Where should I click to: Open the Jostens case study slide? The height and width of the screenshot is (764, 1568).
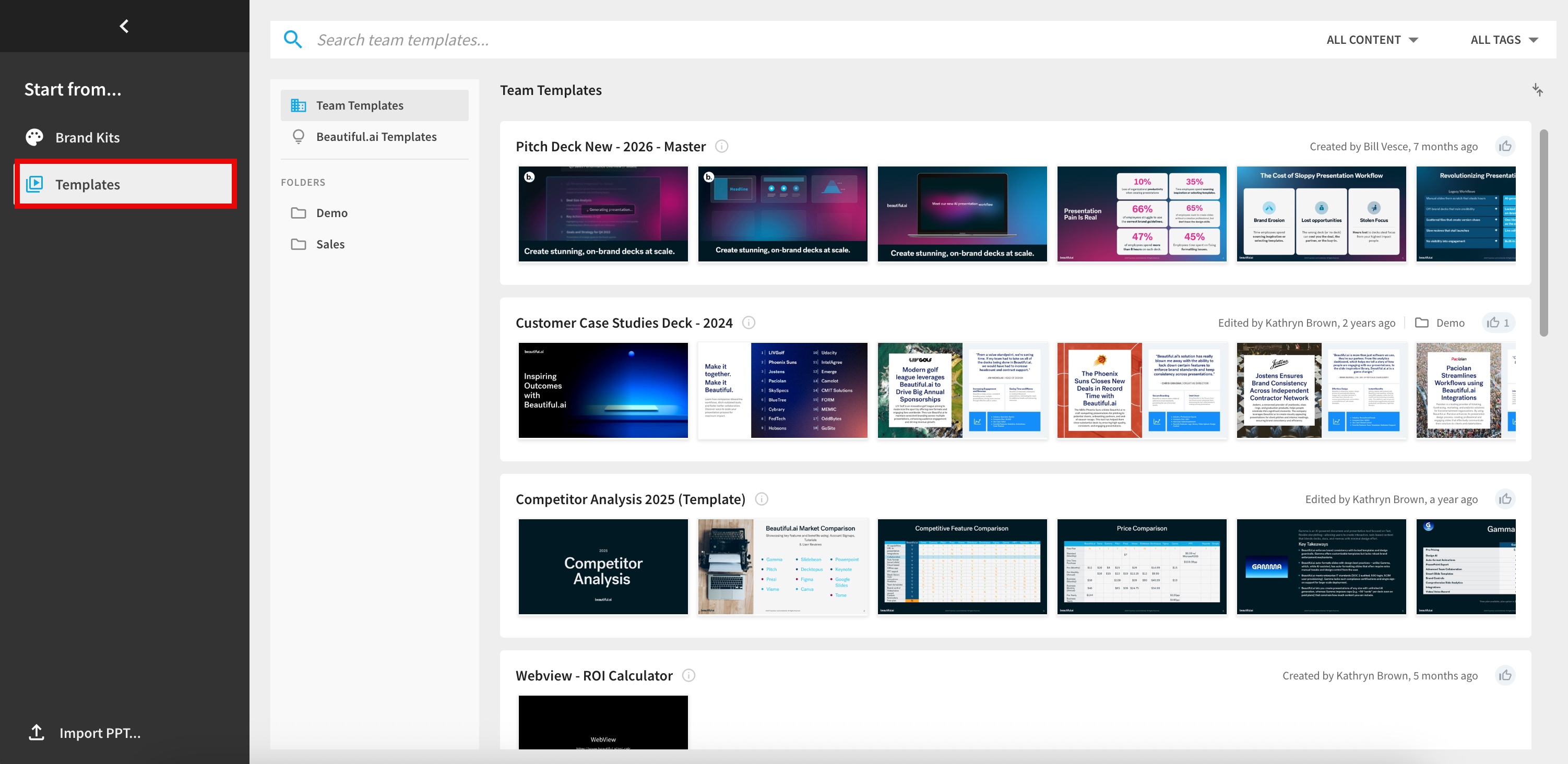(1321, 390)
